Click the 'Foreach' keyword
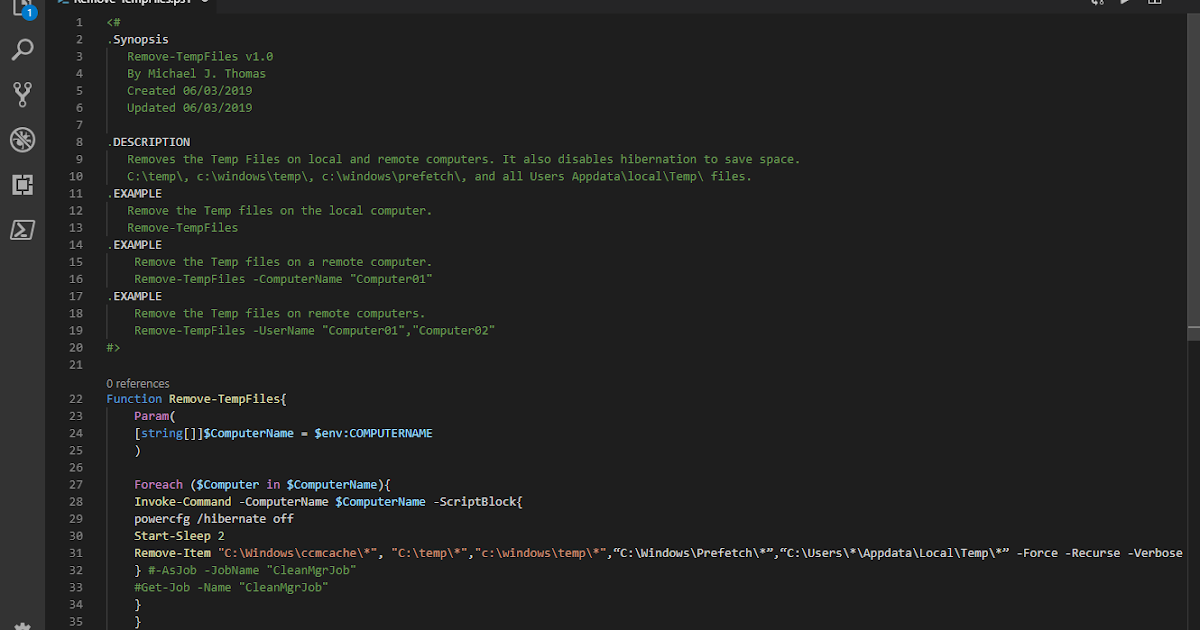This screenshot has height=630, width=1200. point(158,485)
